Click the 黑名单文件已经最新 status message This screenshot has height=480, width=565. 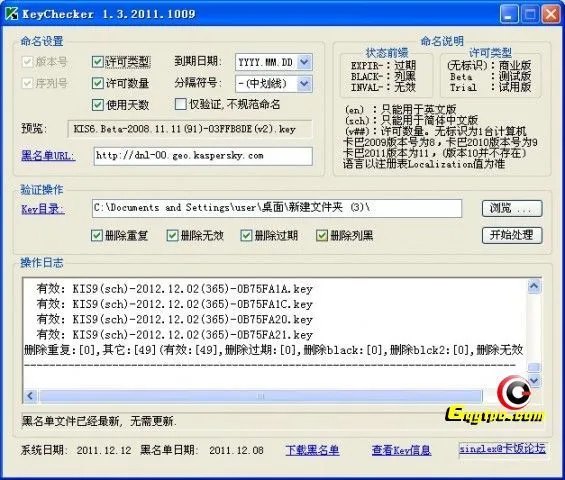pyautogui.click(x=99, y=421)
